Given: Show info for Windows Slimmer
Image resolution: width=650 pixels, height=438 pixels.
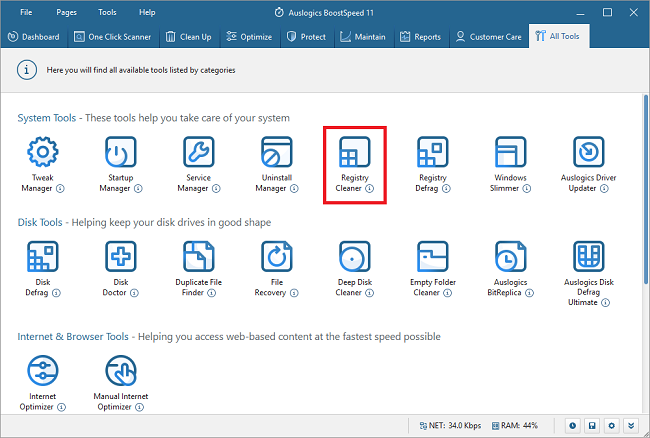Looking at the screenshot, I should (526, 189).
